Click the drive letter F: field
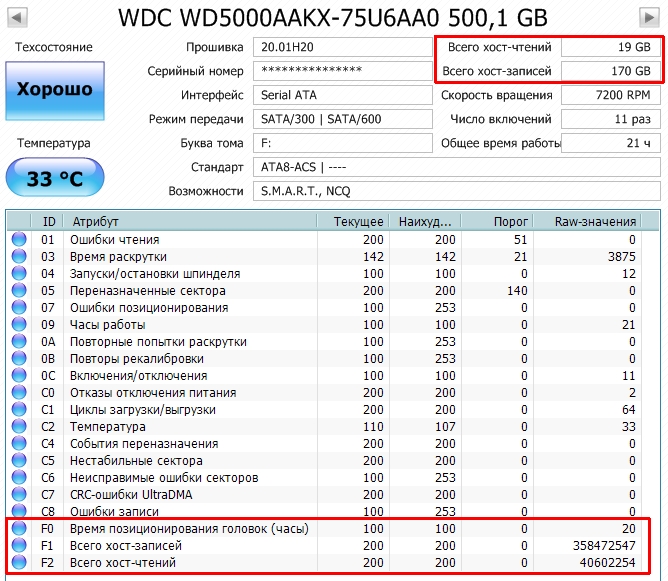The height and width of the screenshot is (581, 668). [x=343, y=143]
